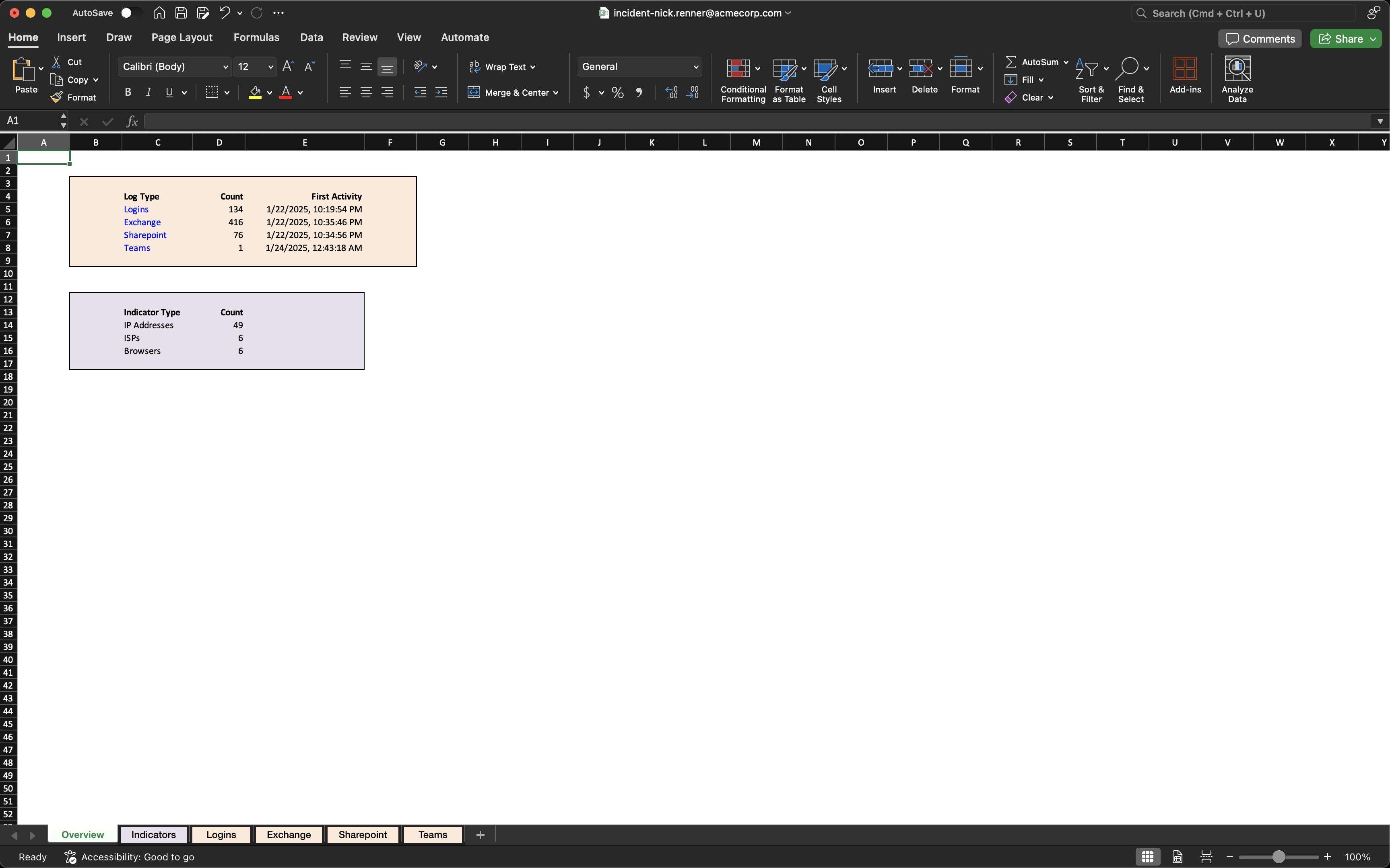Click the Conditional Formatting icon
The height and width of the screenshot is (868, 1390).
(738, 69)
